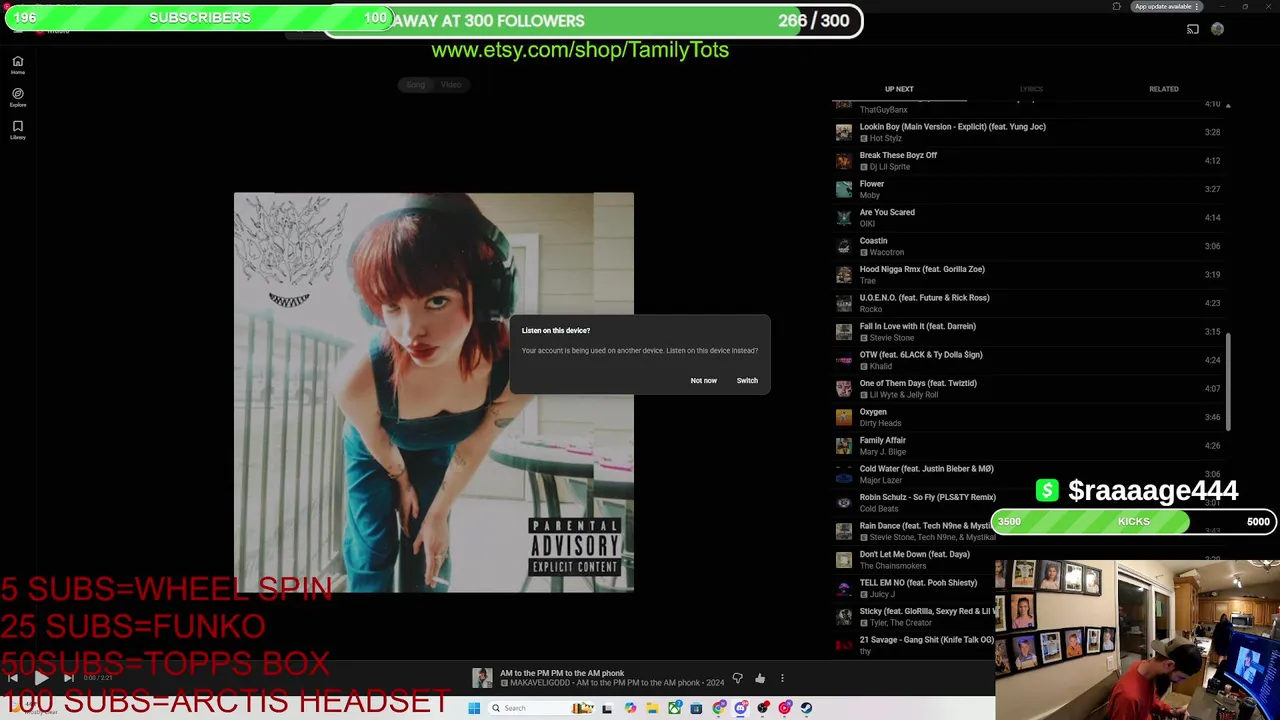
Task: Play Cold Water by Major Lazer
Action: [1027, 474]
